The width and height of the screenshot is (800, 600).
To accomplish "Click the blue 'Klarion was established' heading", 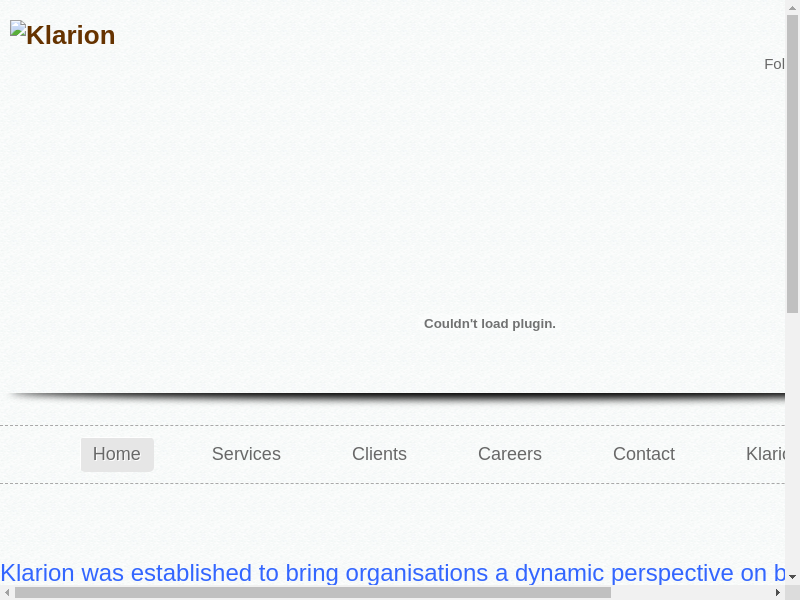I will pos(392,573).
